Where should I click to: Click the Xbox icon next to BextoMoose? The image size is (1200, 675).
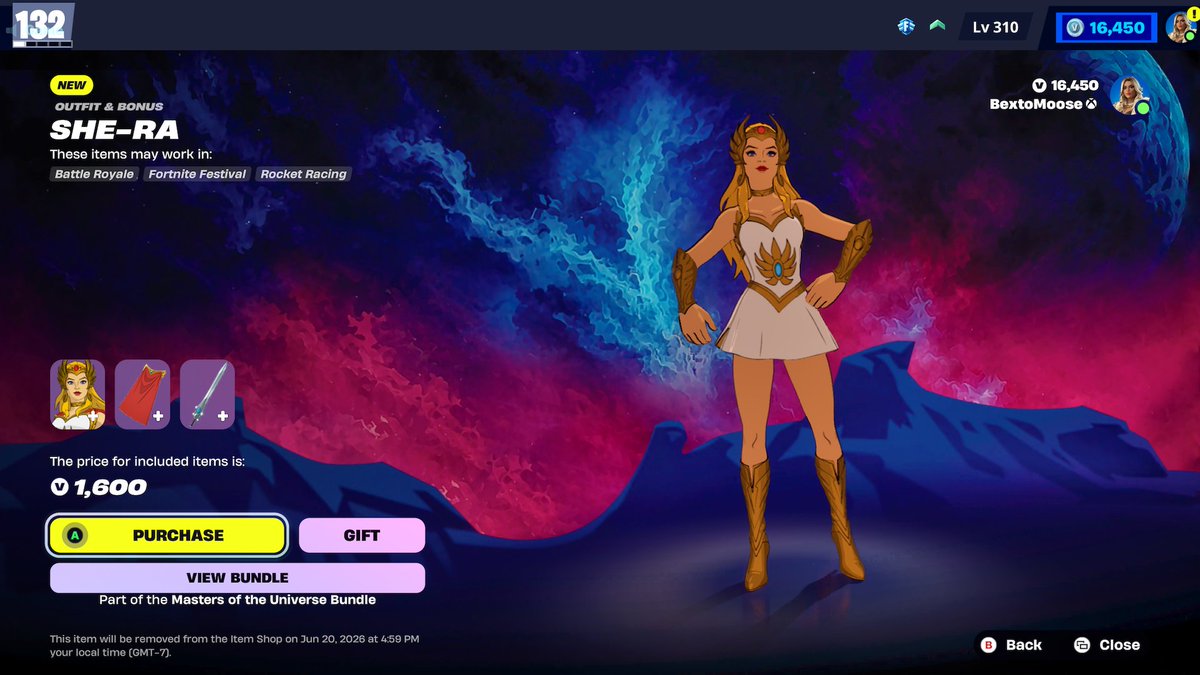[x=1092, y=104]
